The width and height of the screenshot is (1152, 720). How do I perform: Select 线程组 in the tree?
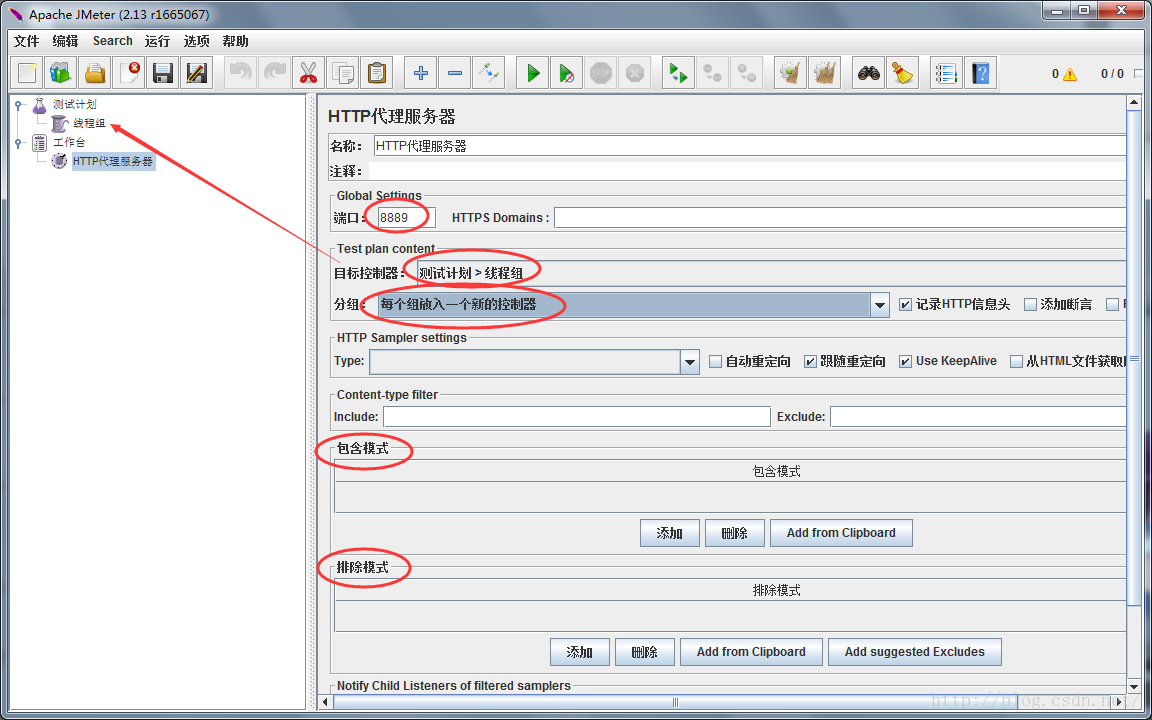tap(89, 123)
